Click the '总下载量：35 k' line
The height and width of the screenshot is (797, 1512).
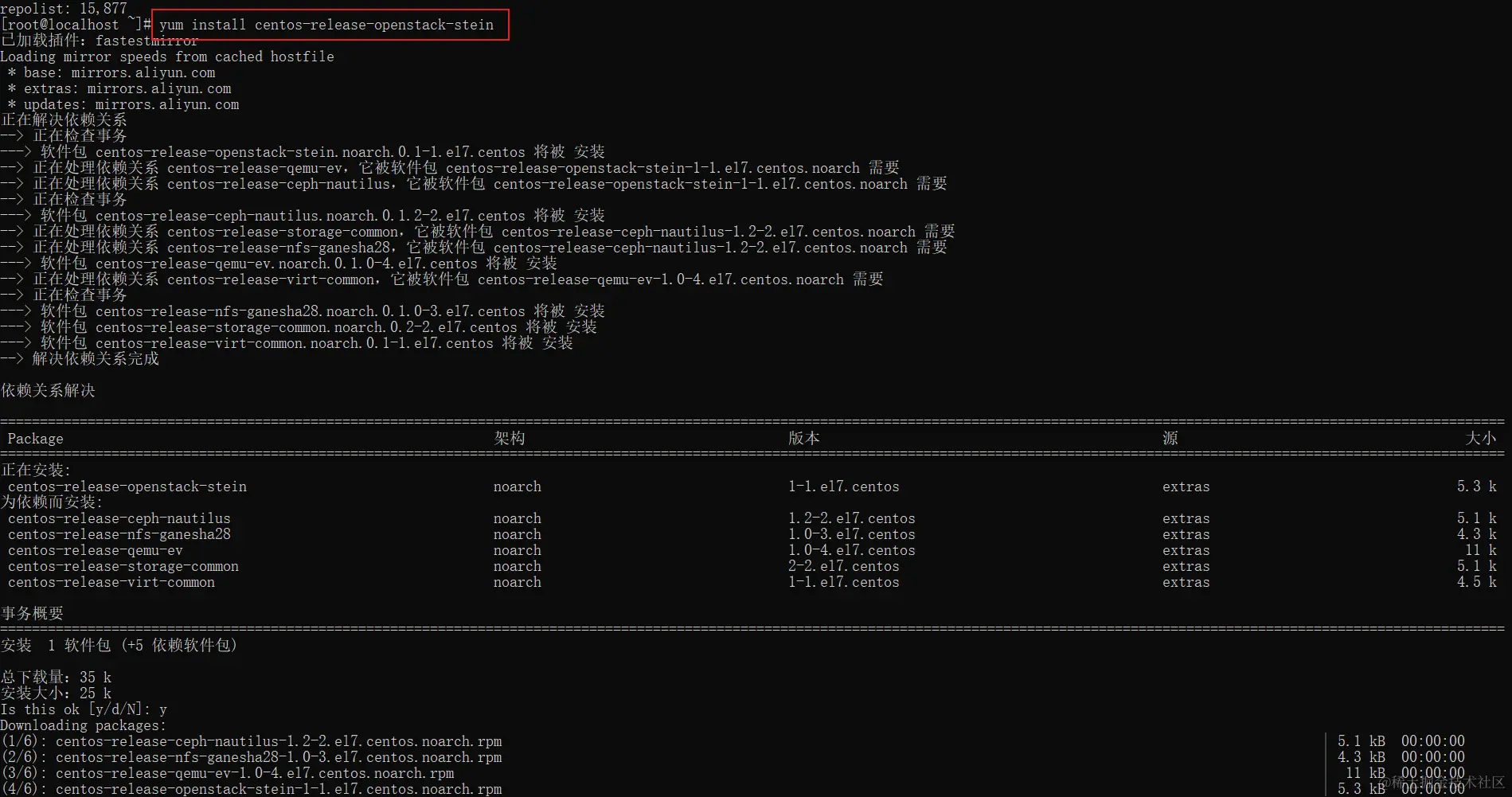pos(56,678)
